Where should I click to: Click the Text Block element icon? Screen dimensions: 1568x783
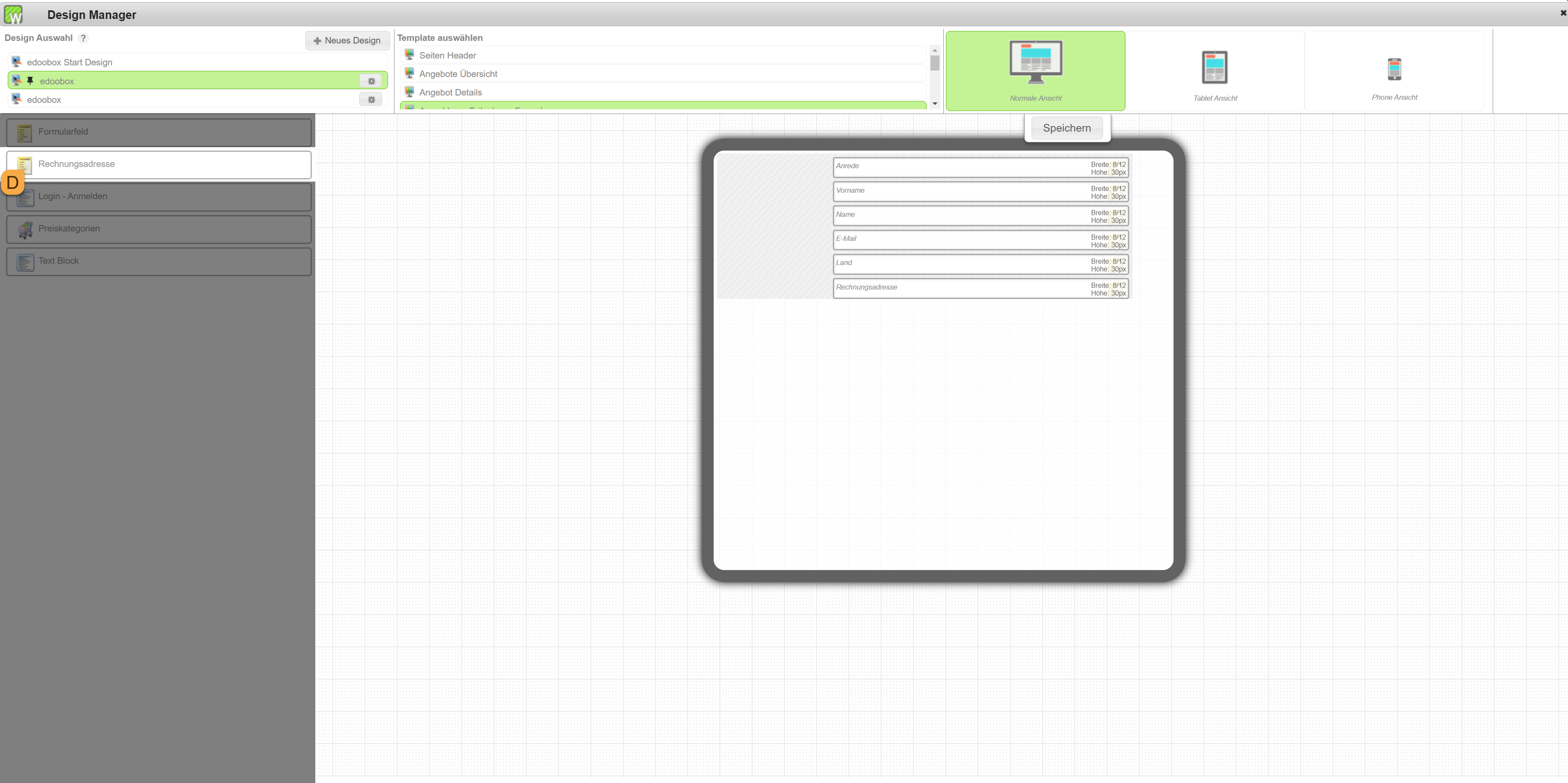[x=25, y=262]
